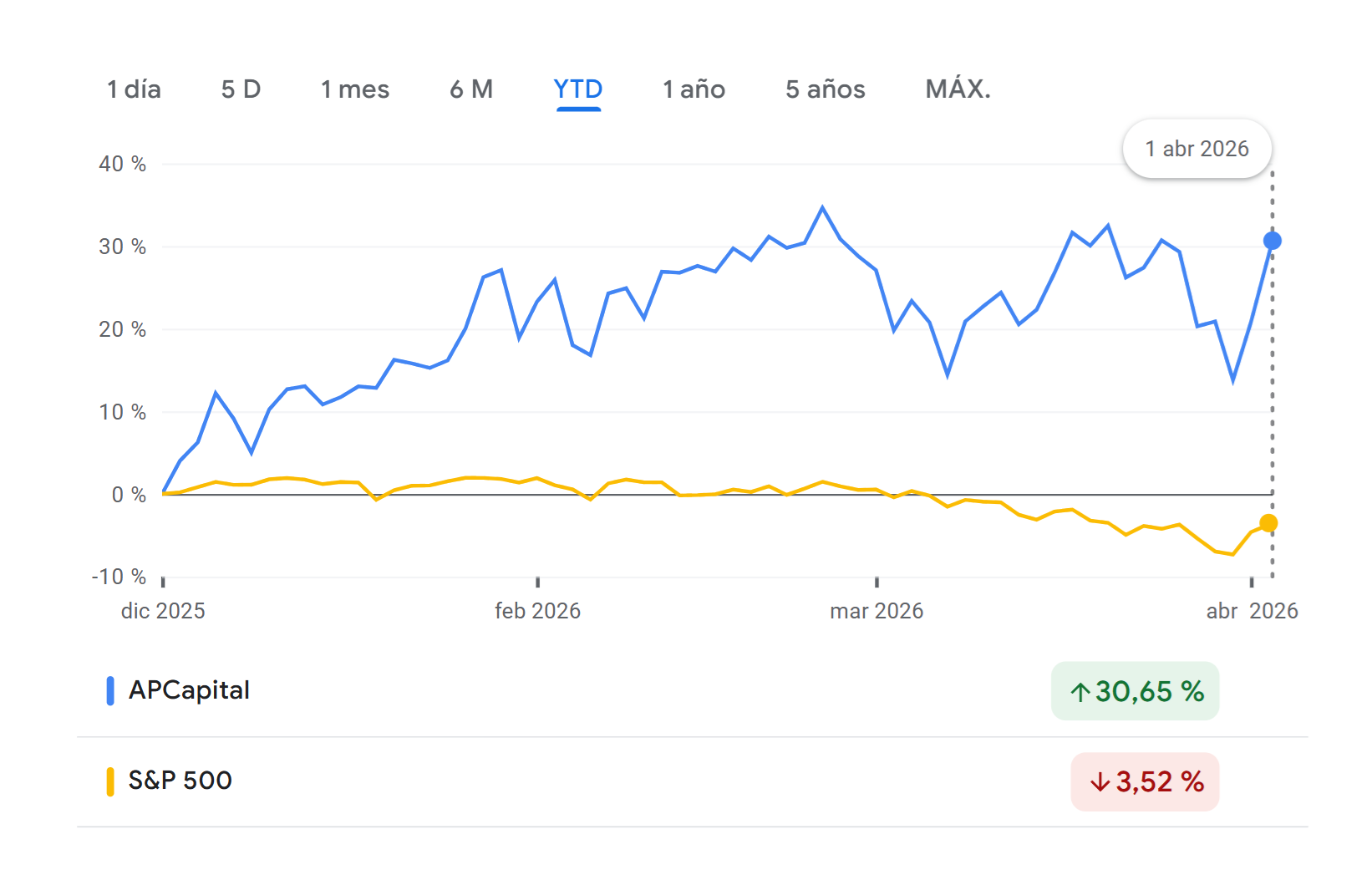Image resolution: width=1372 pixels, height=875 pixels.
Task: Click the blue APCapital color swatch
Action: pos(110,691)
